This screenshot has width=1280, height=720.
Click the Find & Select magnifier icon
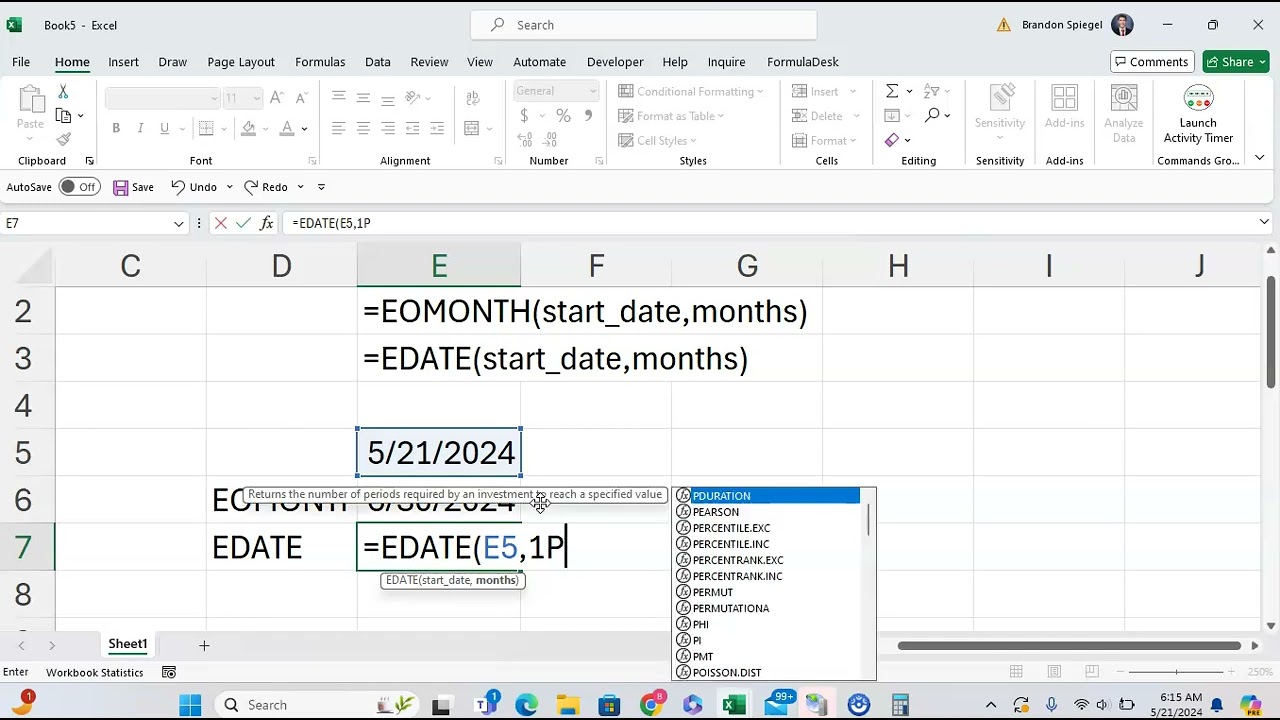coord(932,116)
